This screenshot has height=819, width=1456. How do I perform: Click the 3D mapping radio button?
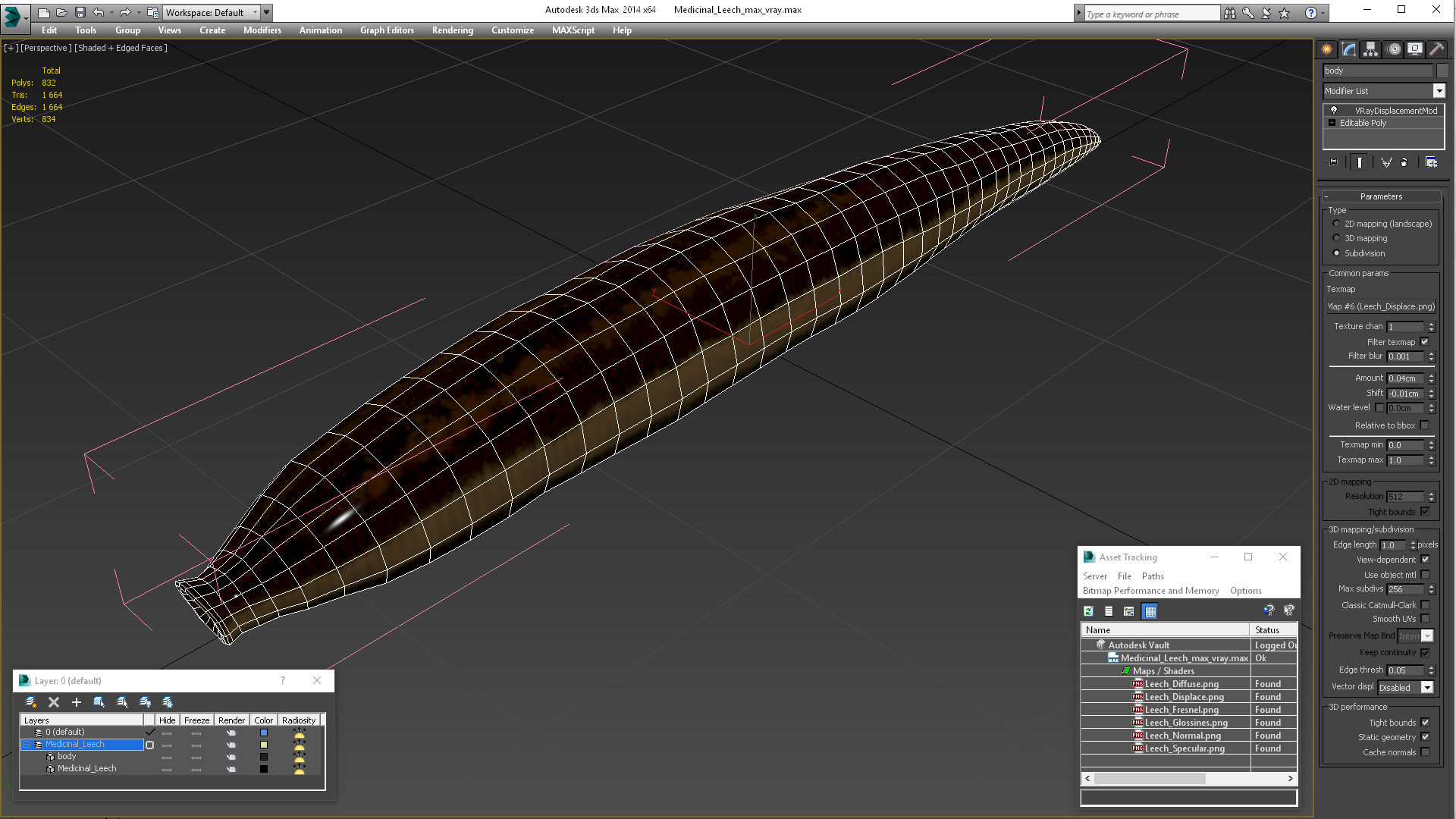1337,237
